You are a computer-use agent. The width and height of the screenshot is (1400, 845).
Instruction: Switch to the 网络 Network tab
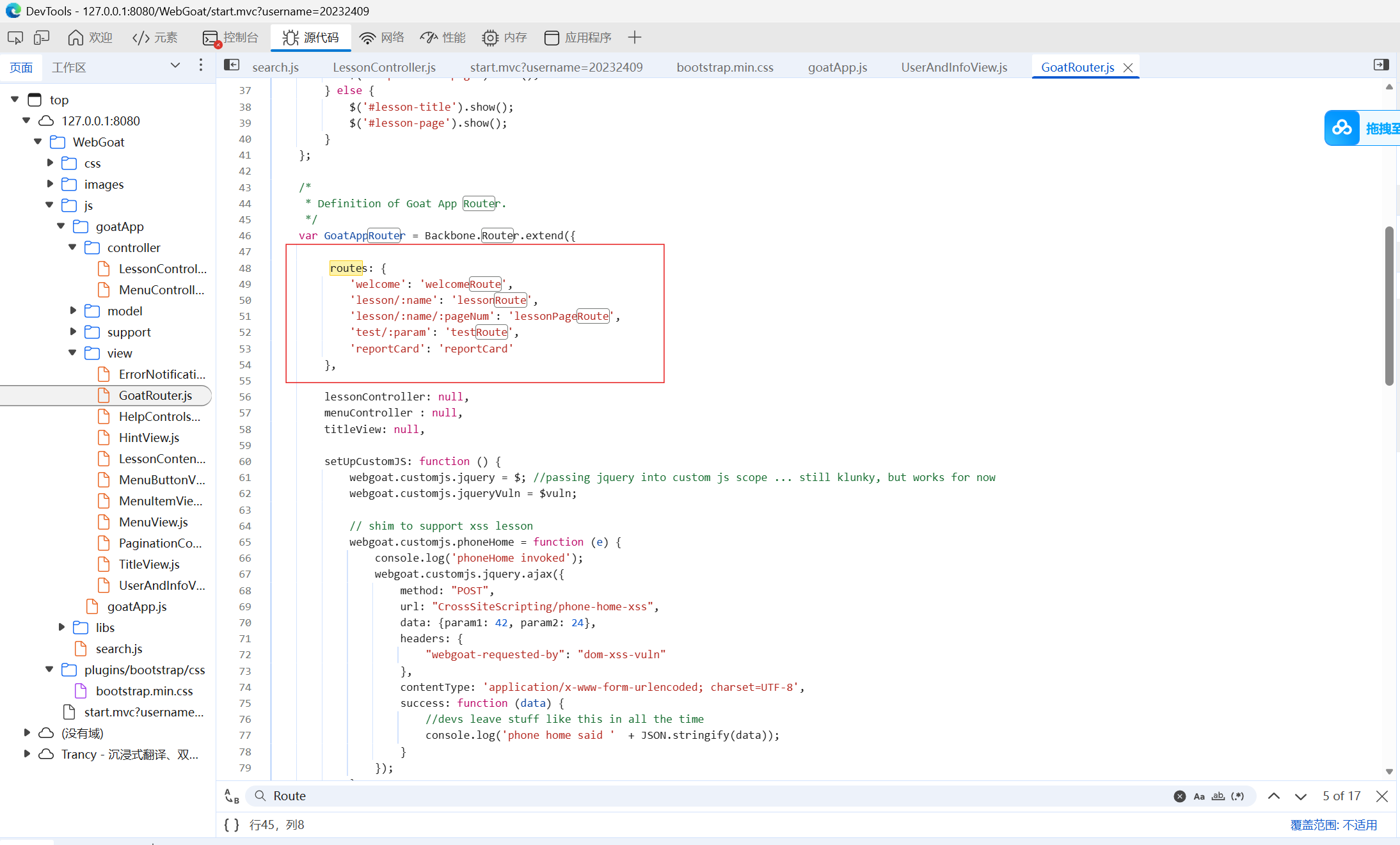click(x=382, y=38)
